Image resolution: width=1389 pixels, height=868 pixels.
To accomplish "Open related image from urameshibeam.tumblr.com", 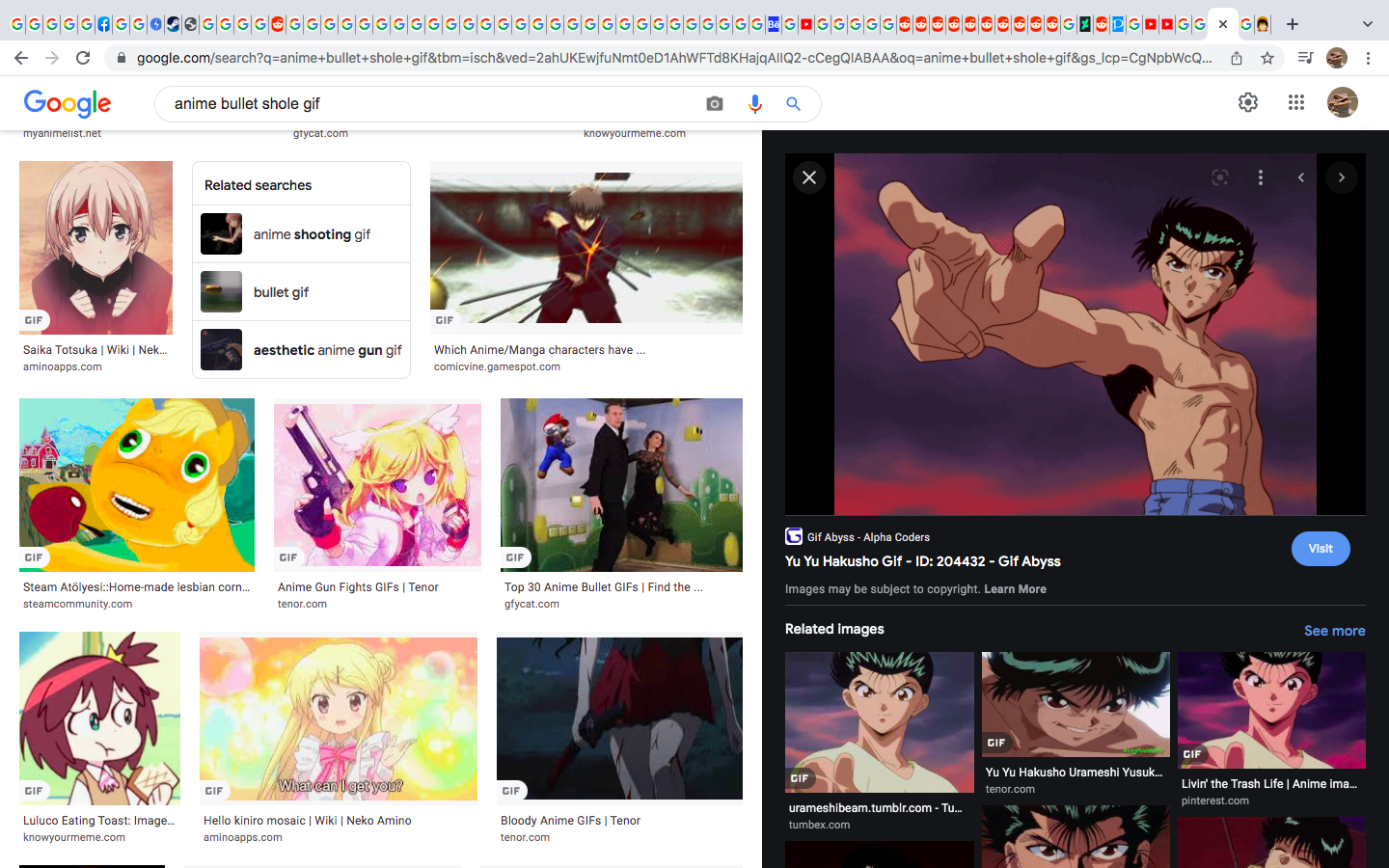I will tap(880, 722).
